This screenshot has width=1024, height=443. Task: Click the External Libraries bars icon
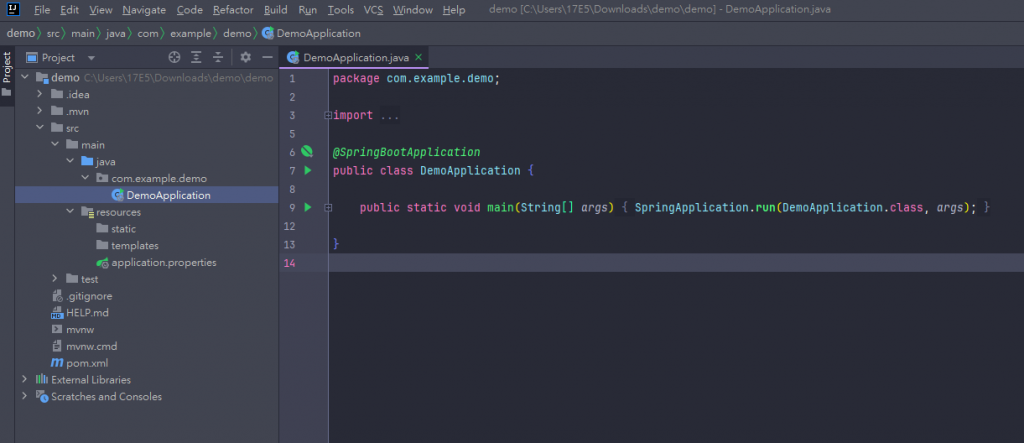click(42, 380)
